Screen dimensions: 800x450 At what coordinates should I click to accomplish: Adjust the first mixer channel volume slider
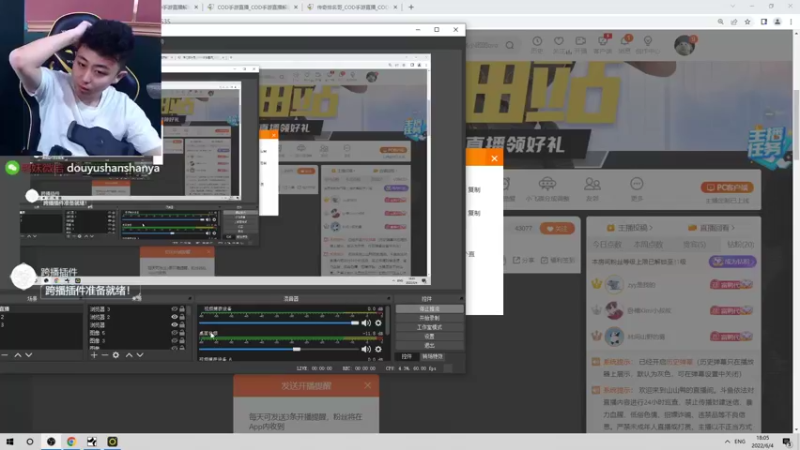point(279,323)
